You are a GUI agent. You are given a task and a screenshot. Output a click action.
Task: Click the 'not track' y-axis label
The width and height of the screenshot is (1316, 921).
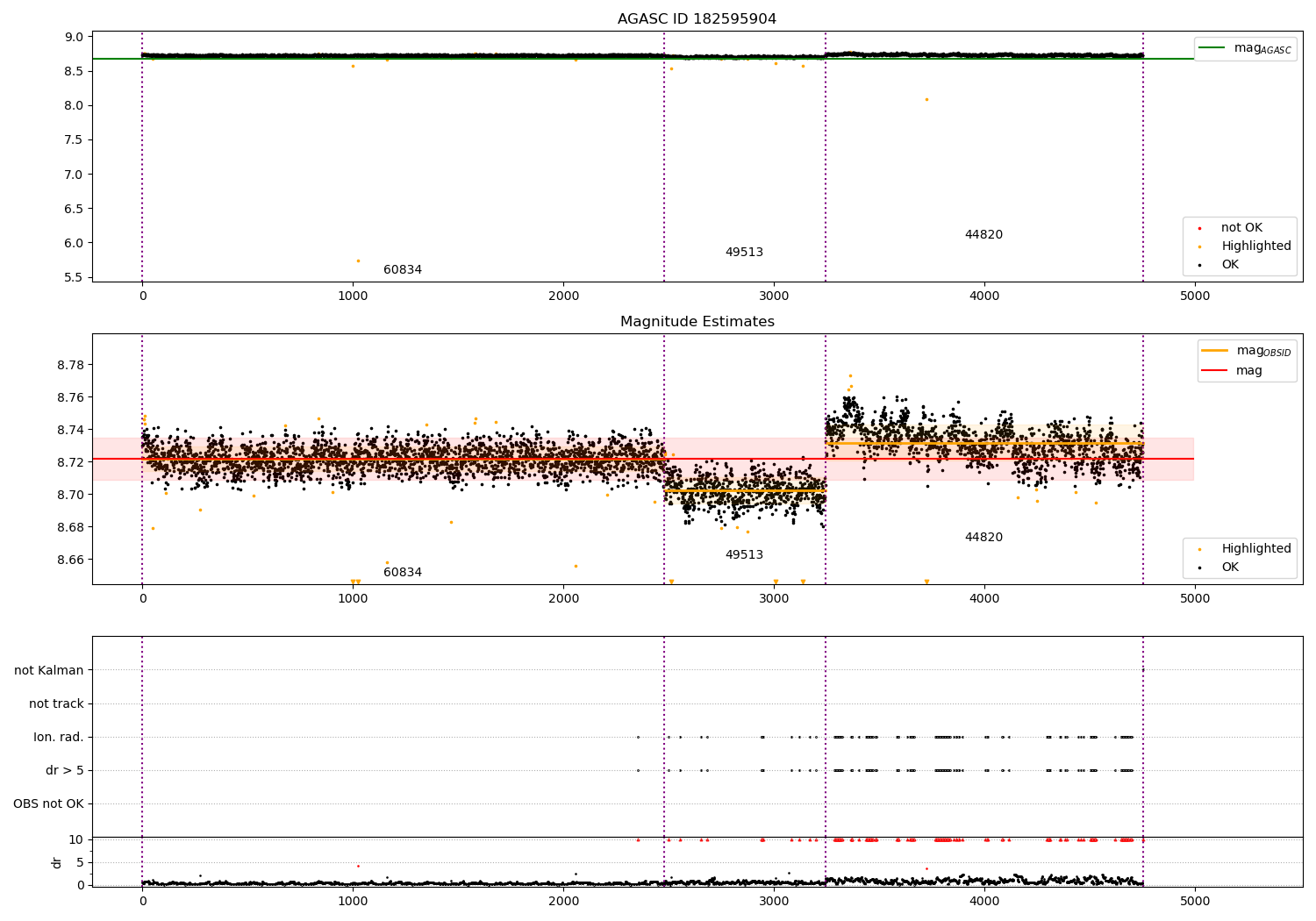click(56, 704)
